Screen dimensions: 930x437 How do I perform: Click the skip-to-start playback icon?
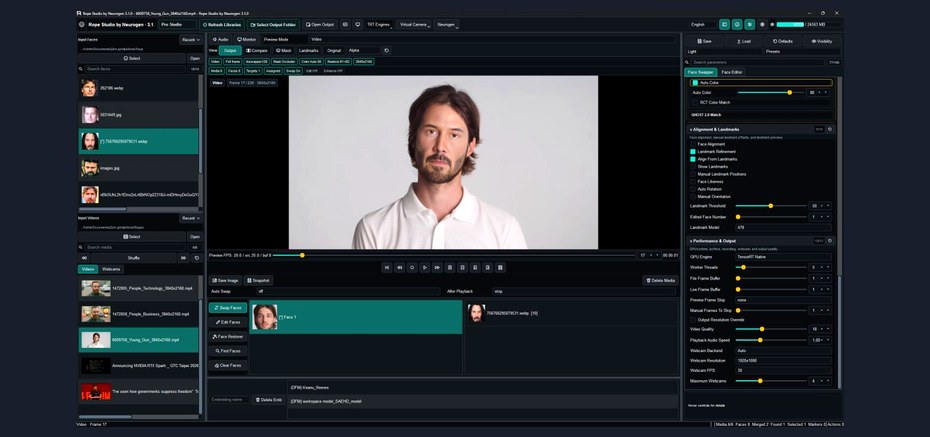click(x=387, y=268)
